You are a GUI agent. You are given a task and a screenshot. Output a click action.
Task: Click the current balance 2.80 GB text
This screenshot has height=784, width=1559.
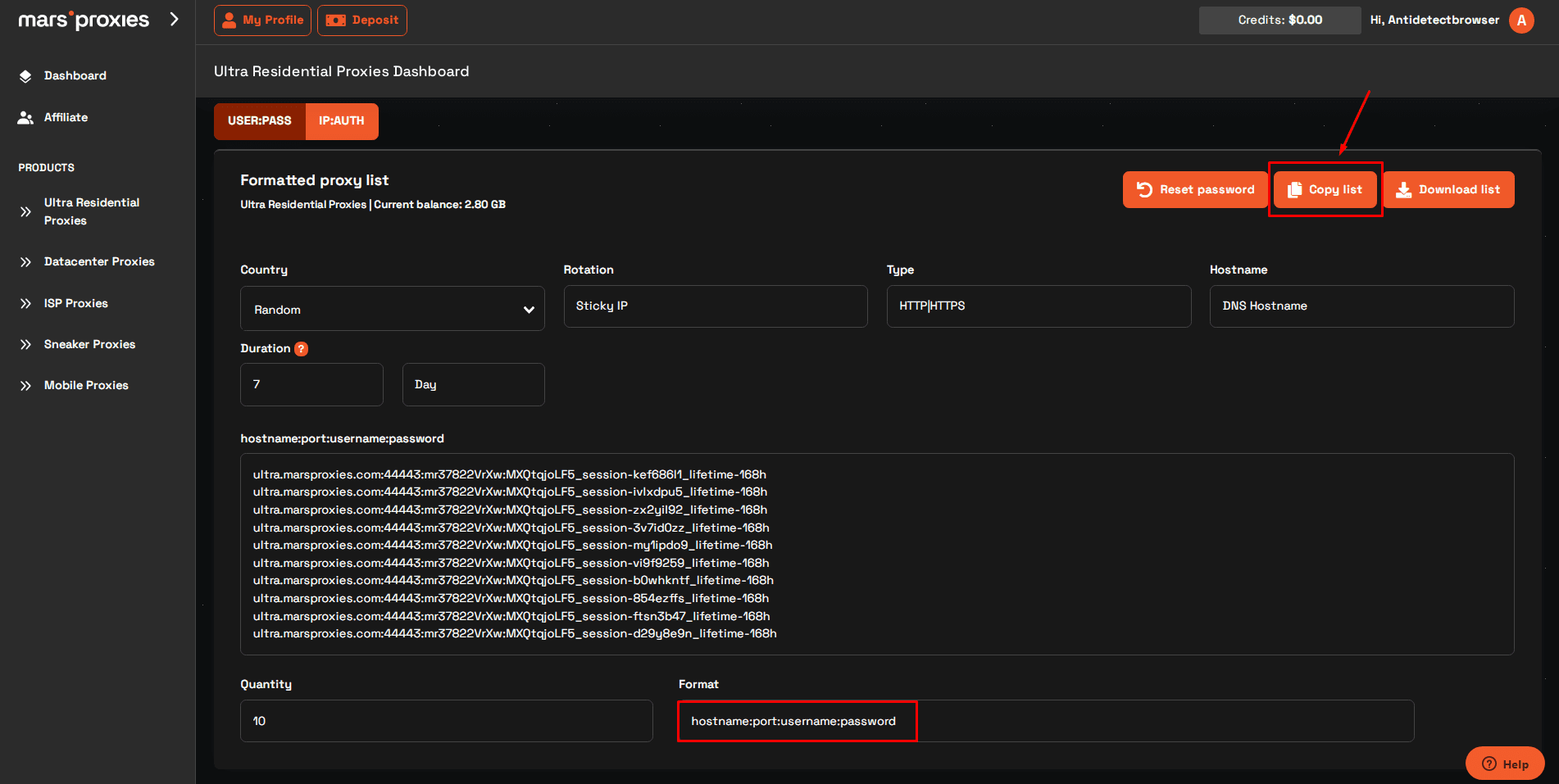[439, 205]
